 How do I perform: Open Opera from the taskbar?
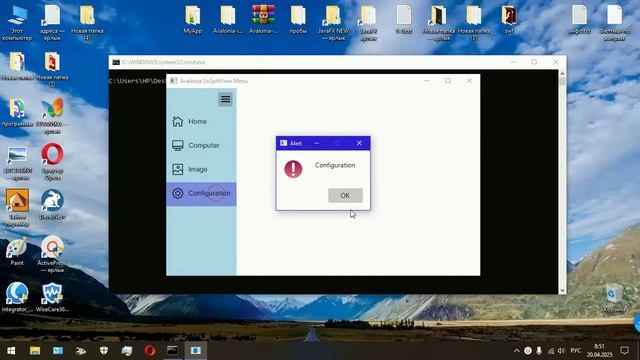click(150, 351)
